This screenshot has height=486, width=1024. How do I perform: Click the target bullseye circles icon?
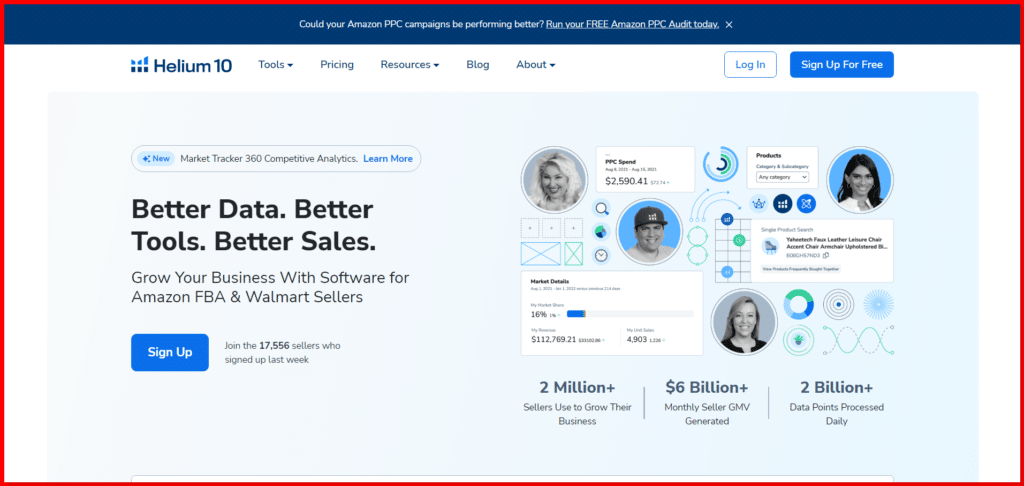[x=839, y=304]
